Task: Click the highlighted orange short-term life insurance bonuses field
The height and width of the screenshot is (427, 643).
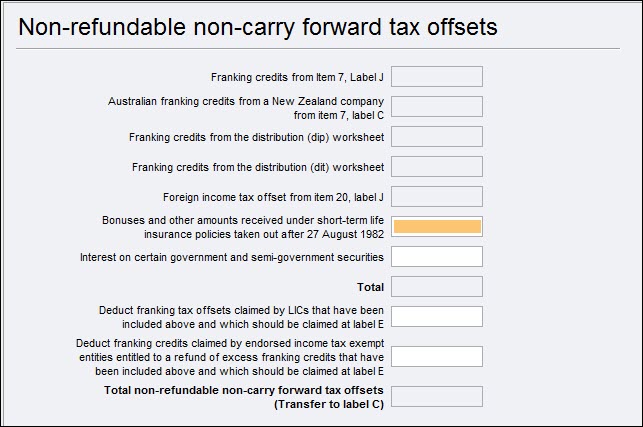Action: pos(437,227)
